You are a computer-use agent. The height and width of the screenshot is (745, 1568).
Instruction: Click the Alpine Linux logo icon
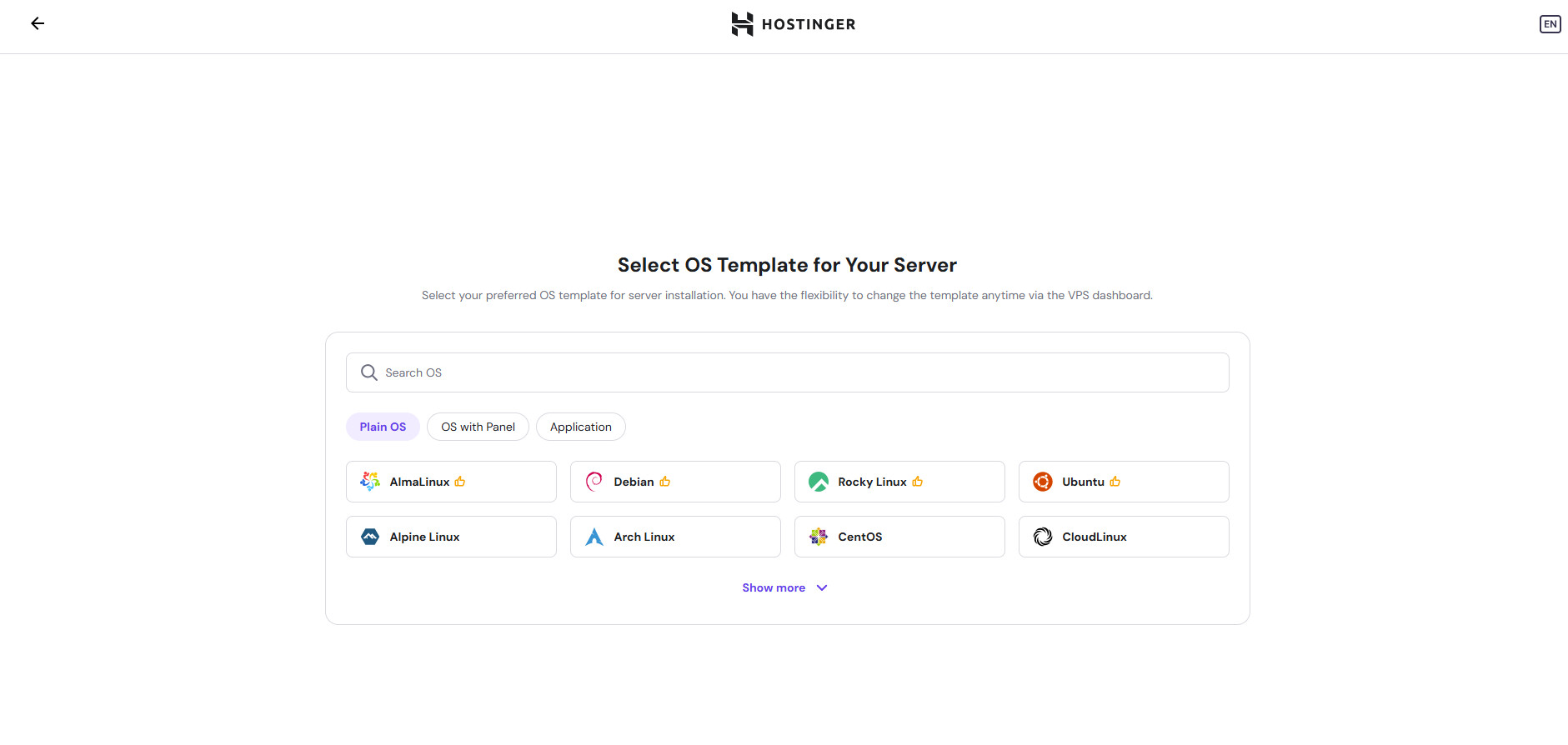click(x=370, y=537)
